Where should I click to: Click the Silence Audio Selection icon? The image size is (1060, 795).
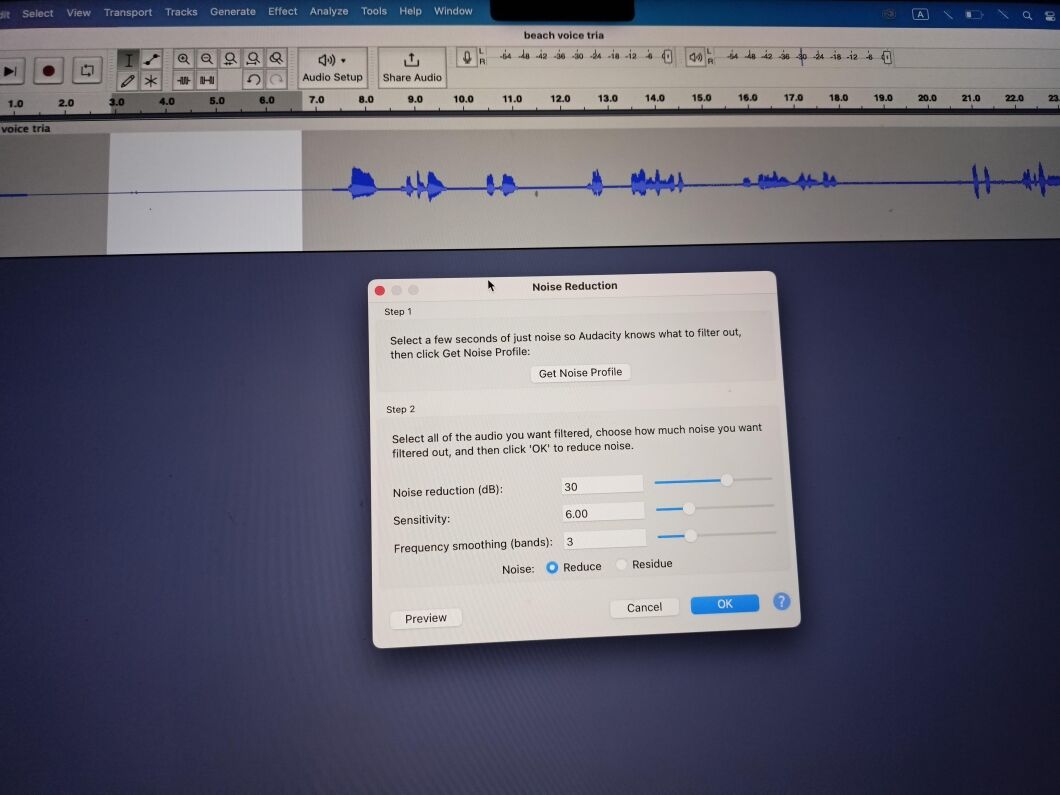(206, 80)
